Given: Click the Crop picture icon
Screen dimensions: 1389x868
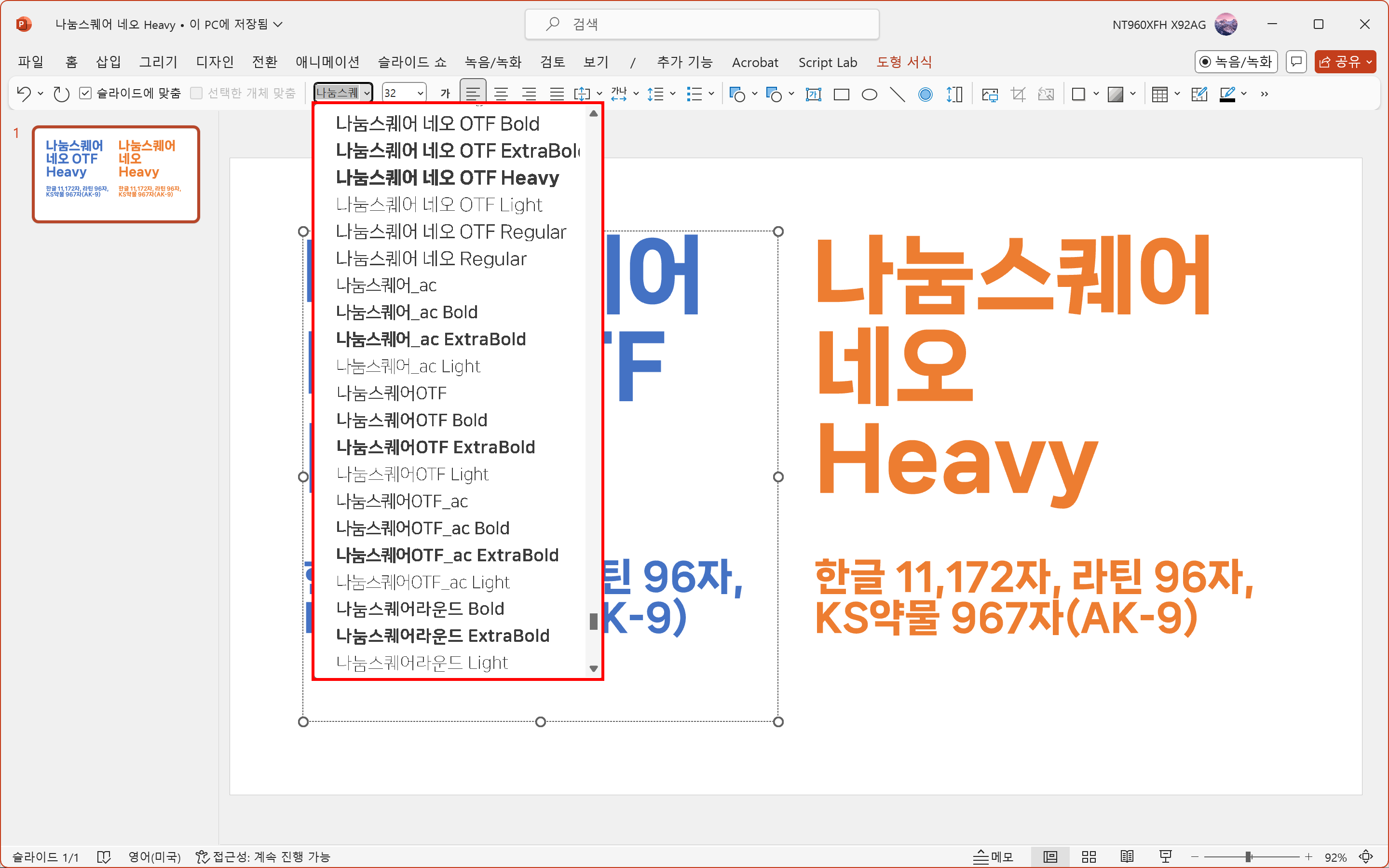Looking at the screenshot, I should click(1018, 94).
